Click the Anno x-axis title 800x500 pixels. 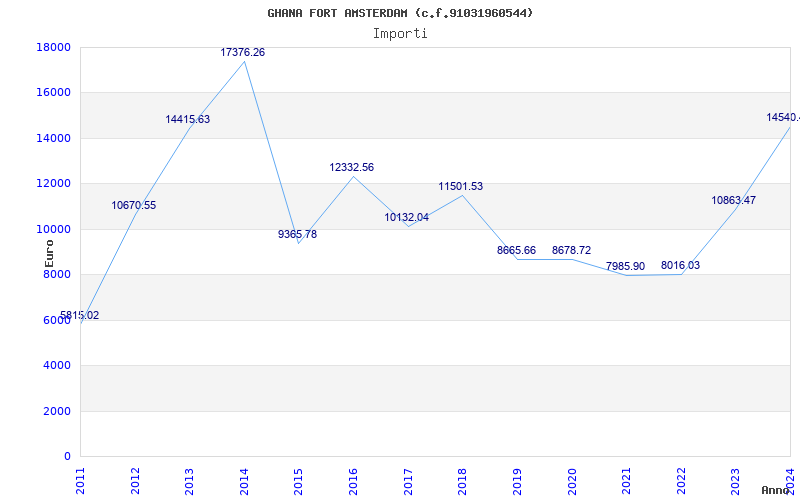coord(776,490)
